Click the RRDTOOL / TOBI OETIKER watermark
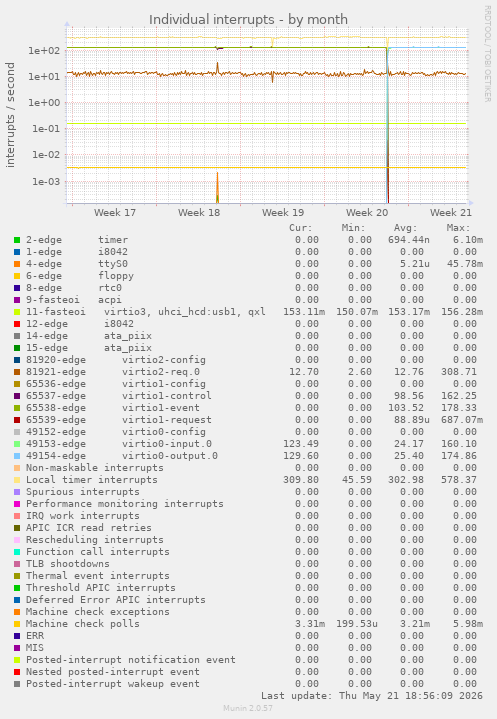497x719 pixels. click(x=487, y=54)
